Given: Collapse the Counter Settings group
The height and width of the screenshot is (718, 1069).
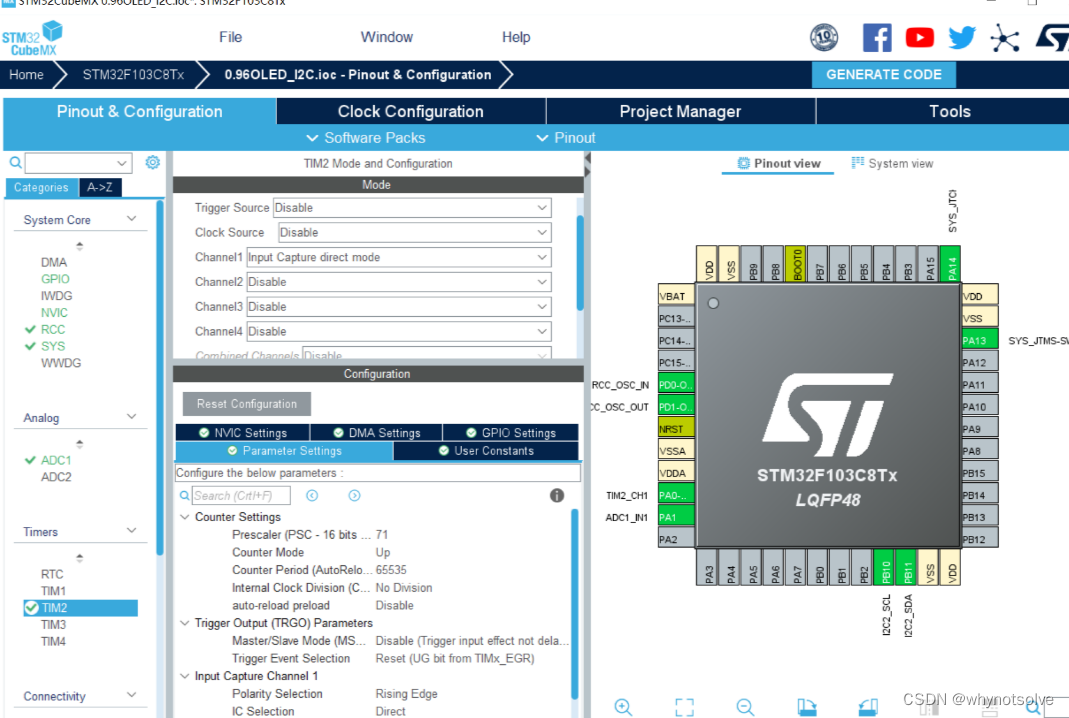Looking at the screenshot, I should (184, 517).
